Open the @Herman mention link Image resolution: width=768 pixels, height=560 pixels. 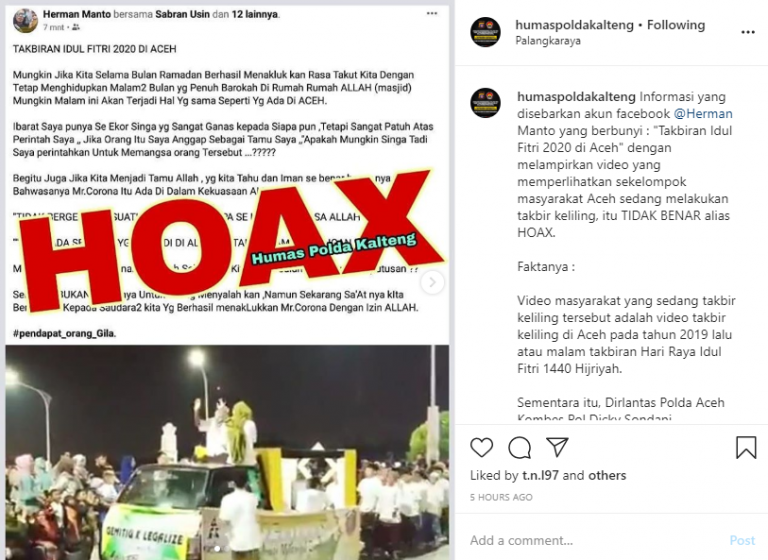(703, 114)
